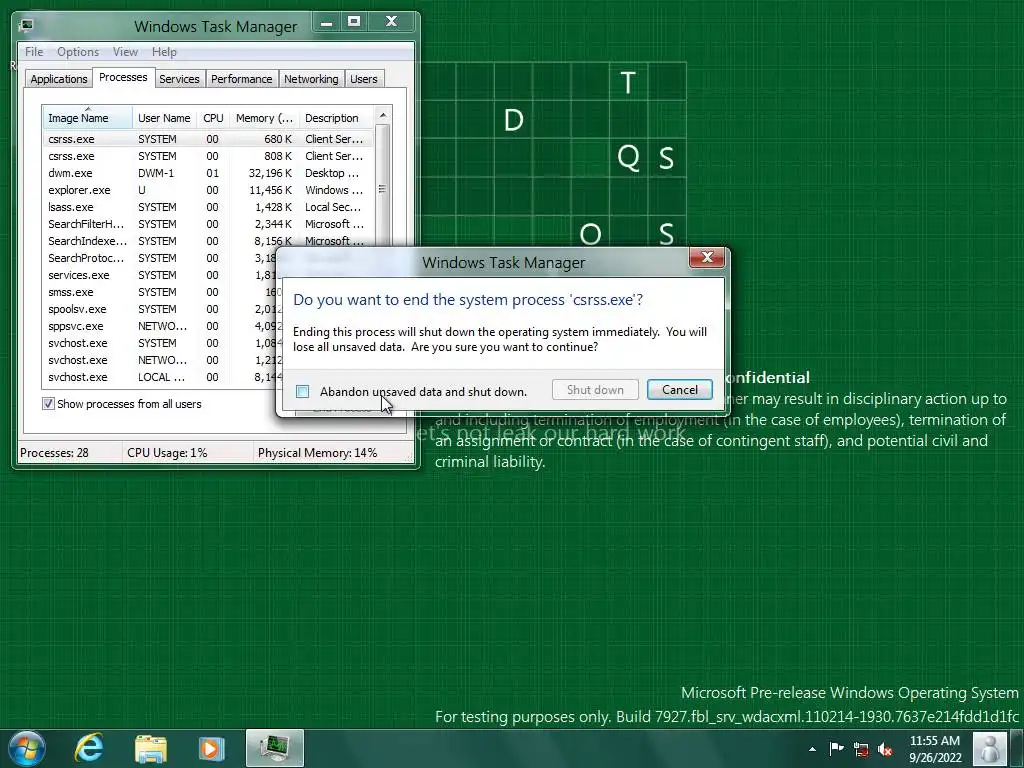Click the network status tray icon
This screenshot has width=1024, height=768.
[x=861, y=749]
